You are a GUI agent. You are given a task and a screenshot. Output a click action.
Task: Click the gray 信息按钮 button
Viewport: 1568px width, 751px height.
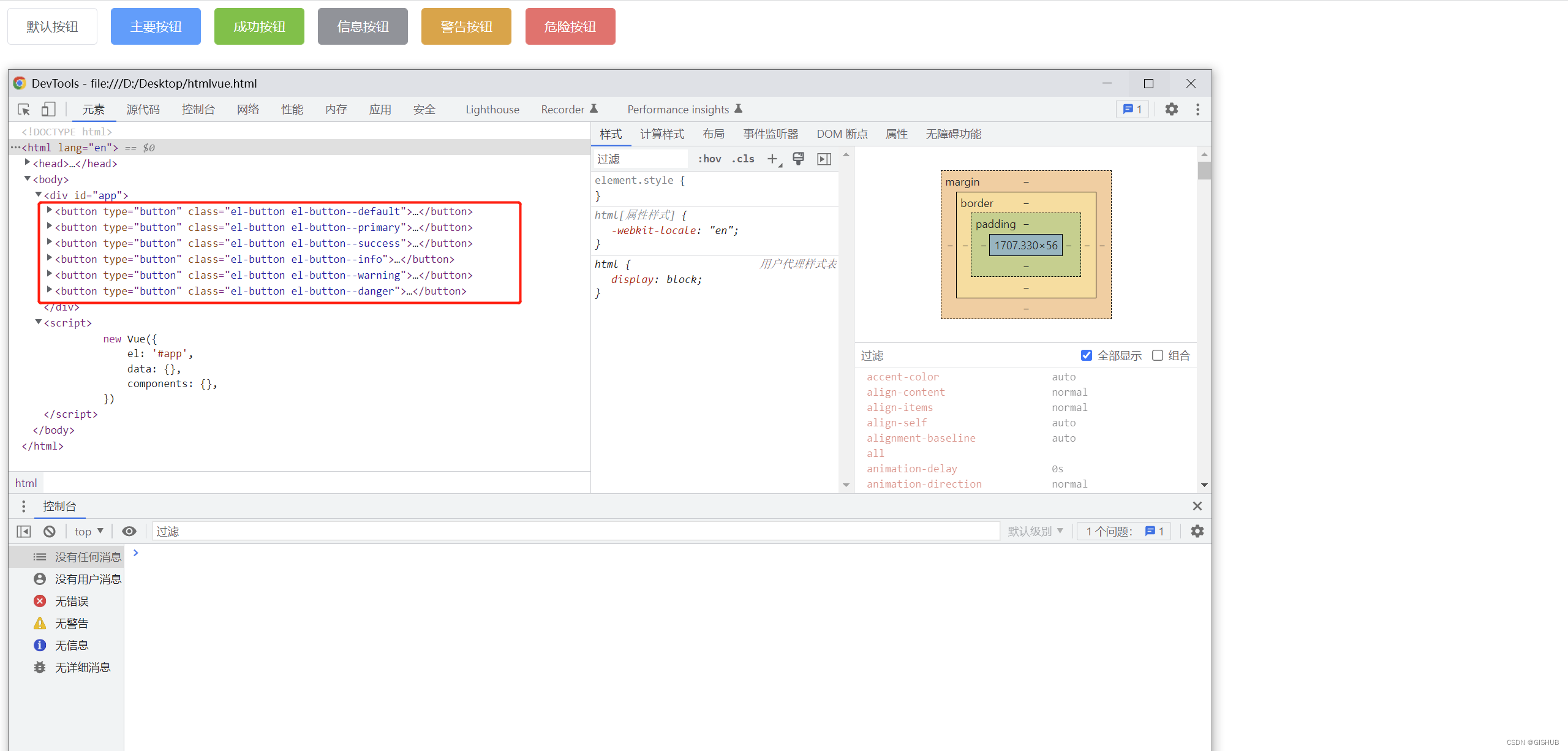(363, 26)
